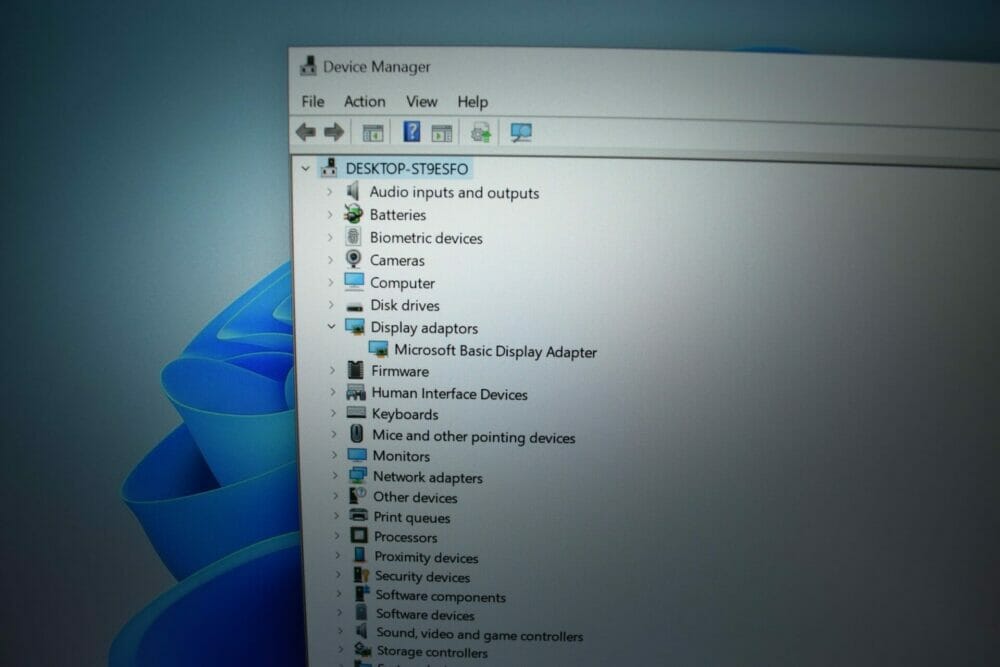Expand the Disk drives category

click(331, 305)
